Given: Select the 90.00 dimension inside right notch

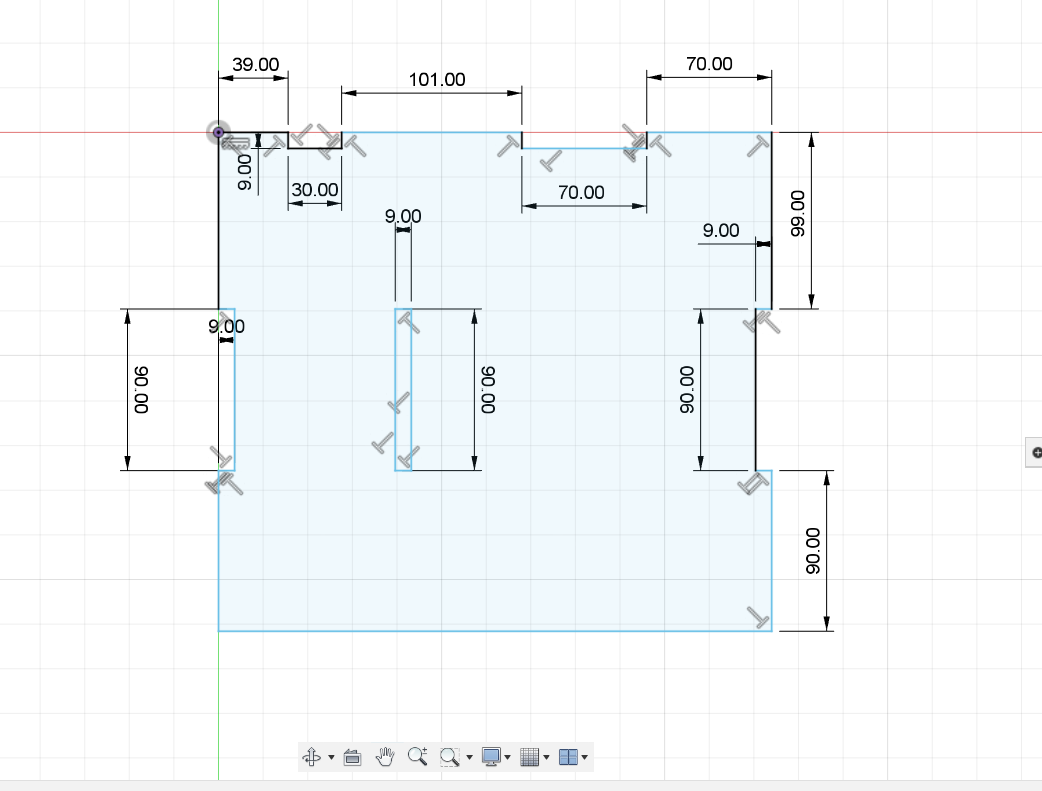Looking at the screenshot, I should click(x=686, y=390).
